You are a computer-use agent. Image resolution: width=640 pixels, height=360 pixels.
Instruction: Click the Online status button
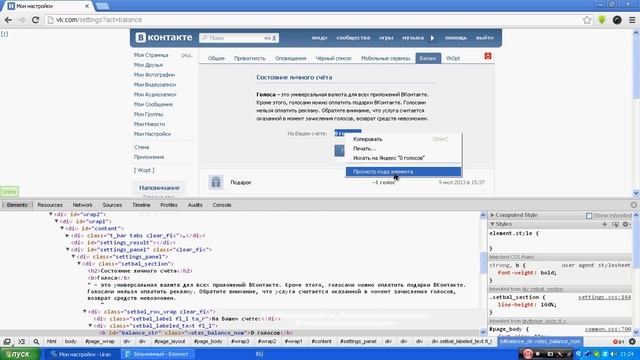pyautogui.click(x=9, y=191)
